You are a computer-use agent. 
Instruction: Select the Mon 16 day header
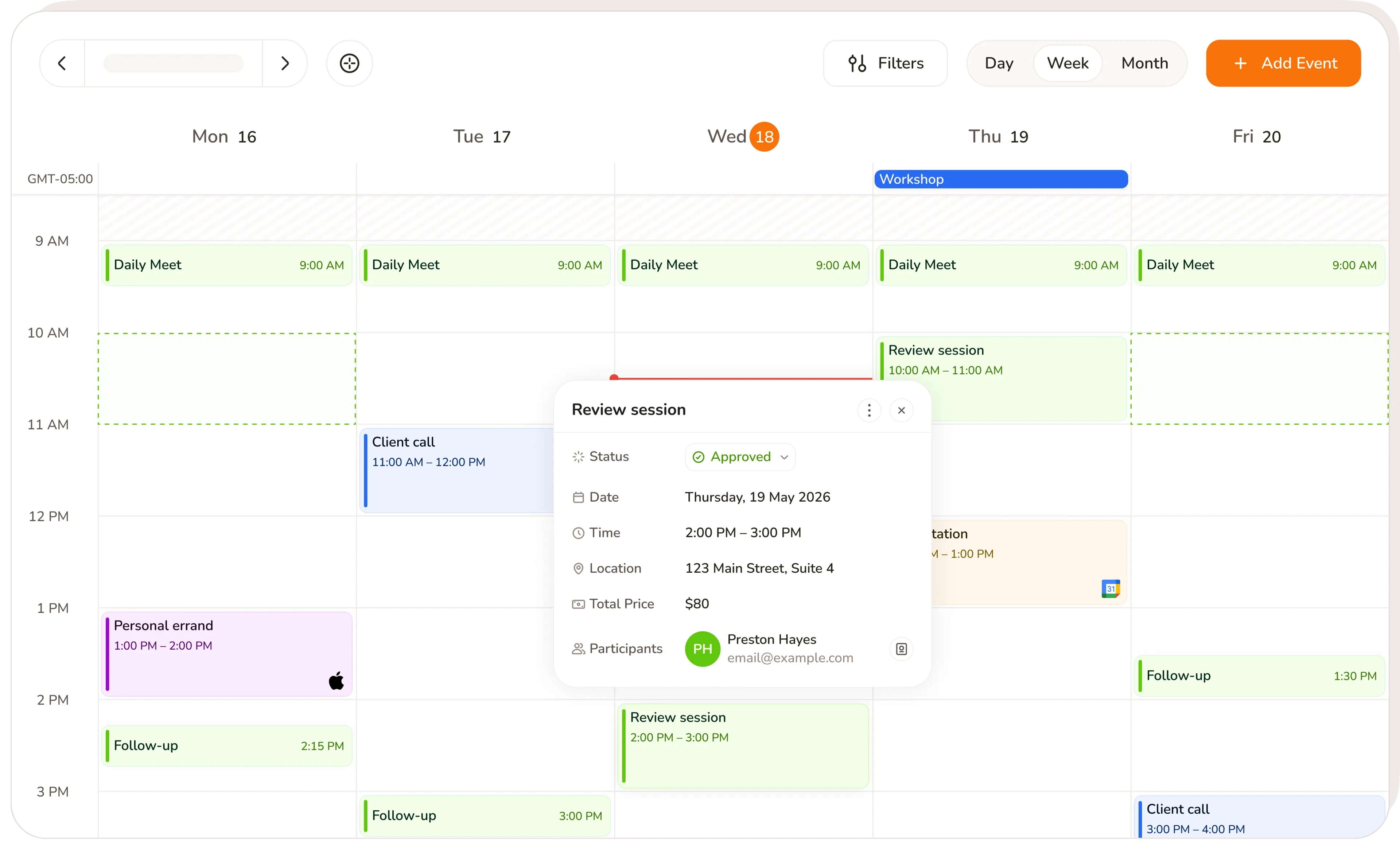coord(224,136)
